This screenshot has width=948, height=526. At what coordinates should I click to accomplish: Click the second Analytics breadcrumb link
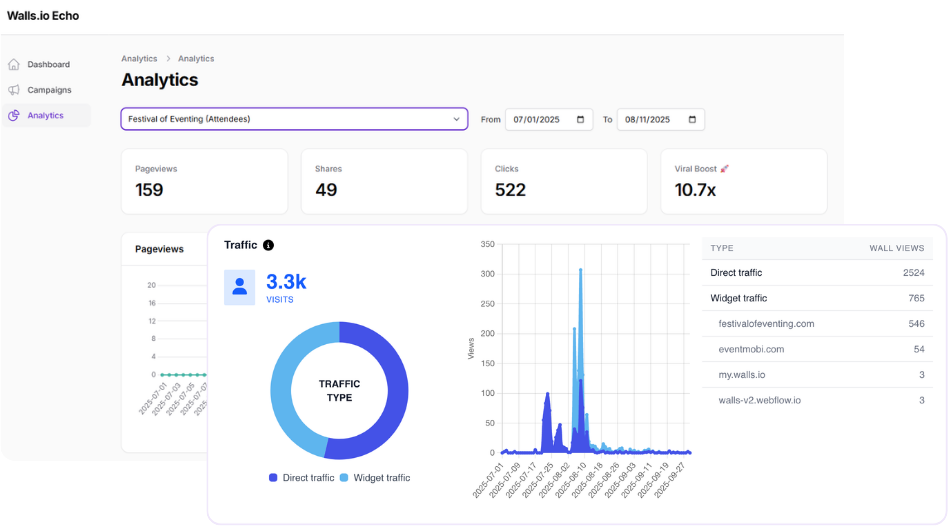pos(196,59)
